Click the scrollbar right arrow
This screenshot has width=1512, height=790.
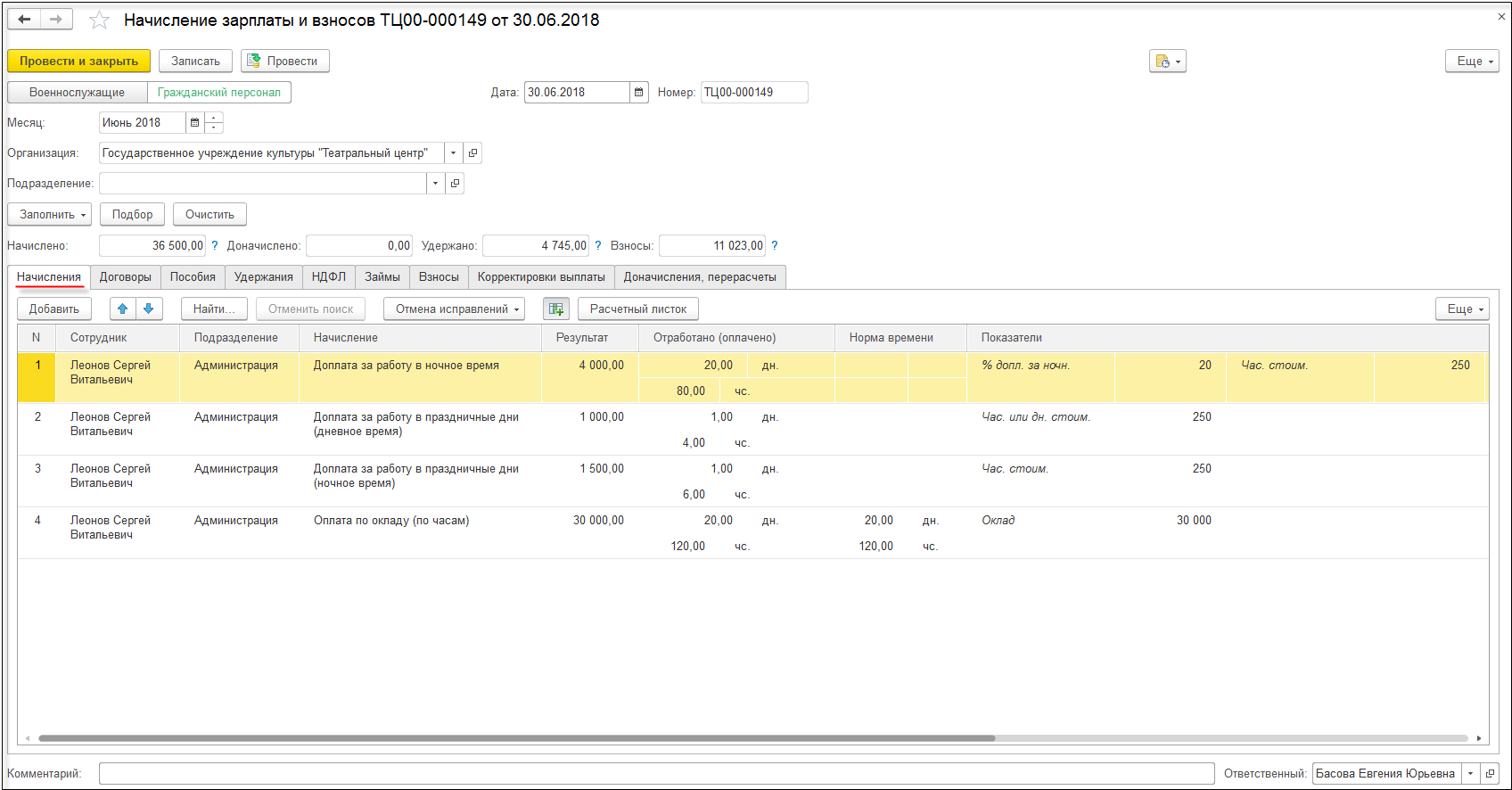coord(1479,738)
